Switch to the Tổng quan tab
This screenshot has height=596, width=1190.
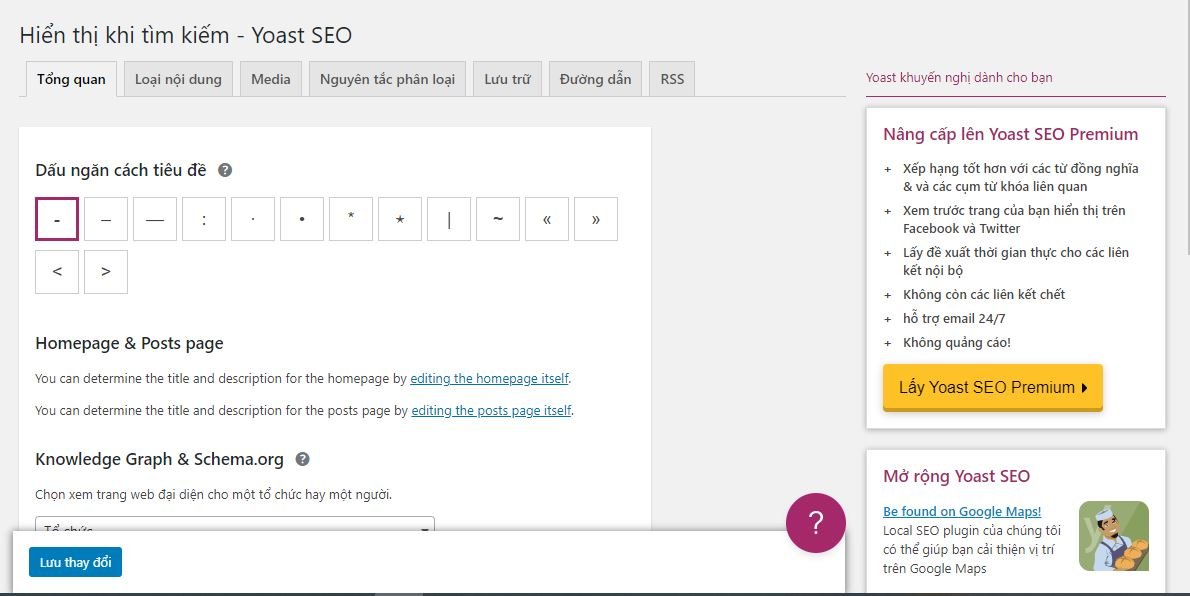[71, 79]
